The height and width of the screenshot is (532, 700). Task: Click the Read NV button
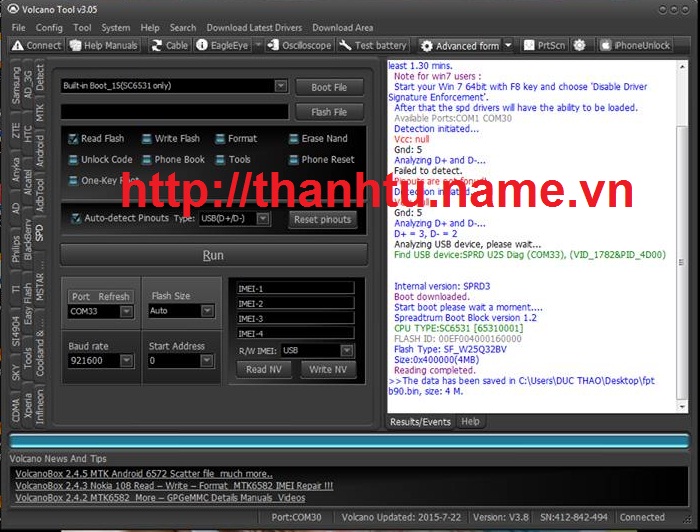click(x=263, y=370)
